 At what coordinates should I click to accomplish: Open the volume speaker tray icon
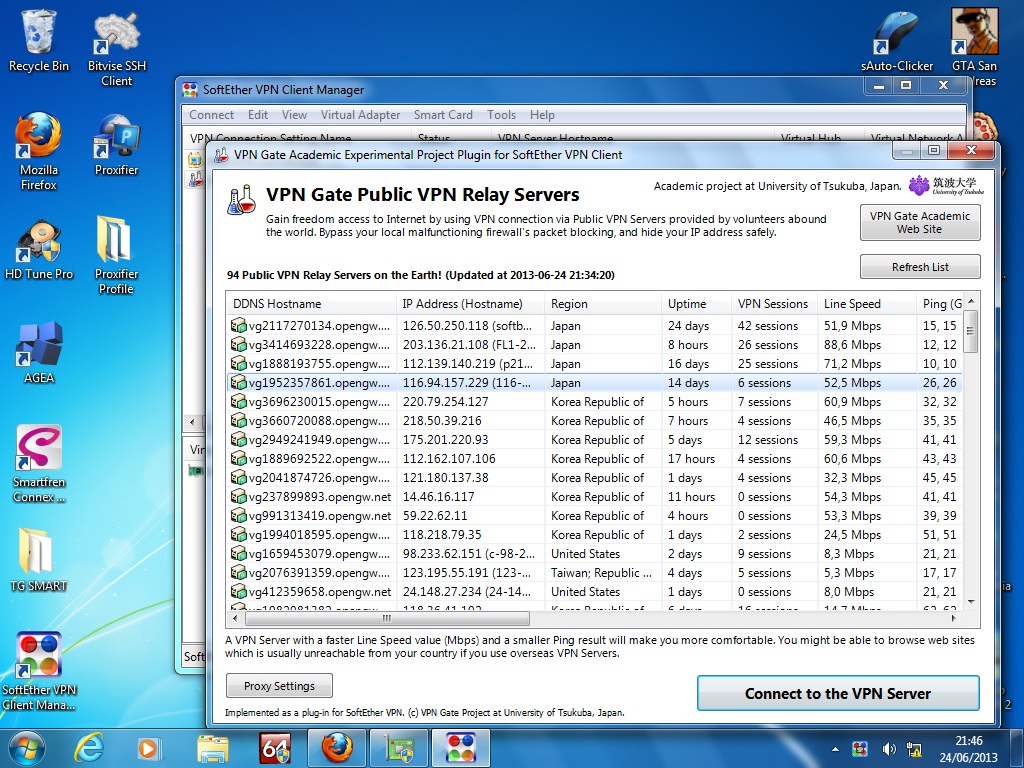click(889, 749)
